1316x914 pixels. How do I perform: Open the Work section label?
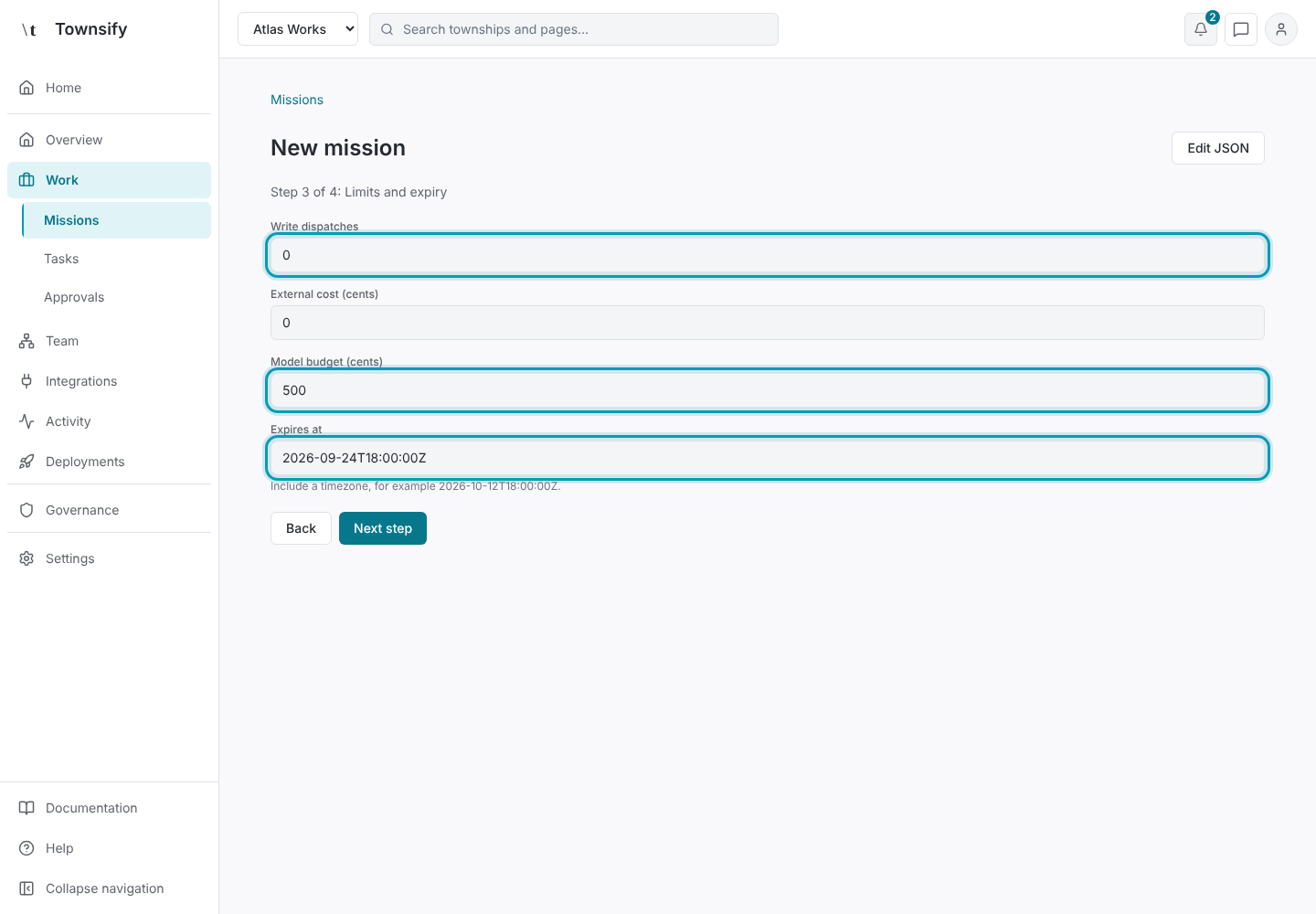(62, 180)
